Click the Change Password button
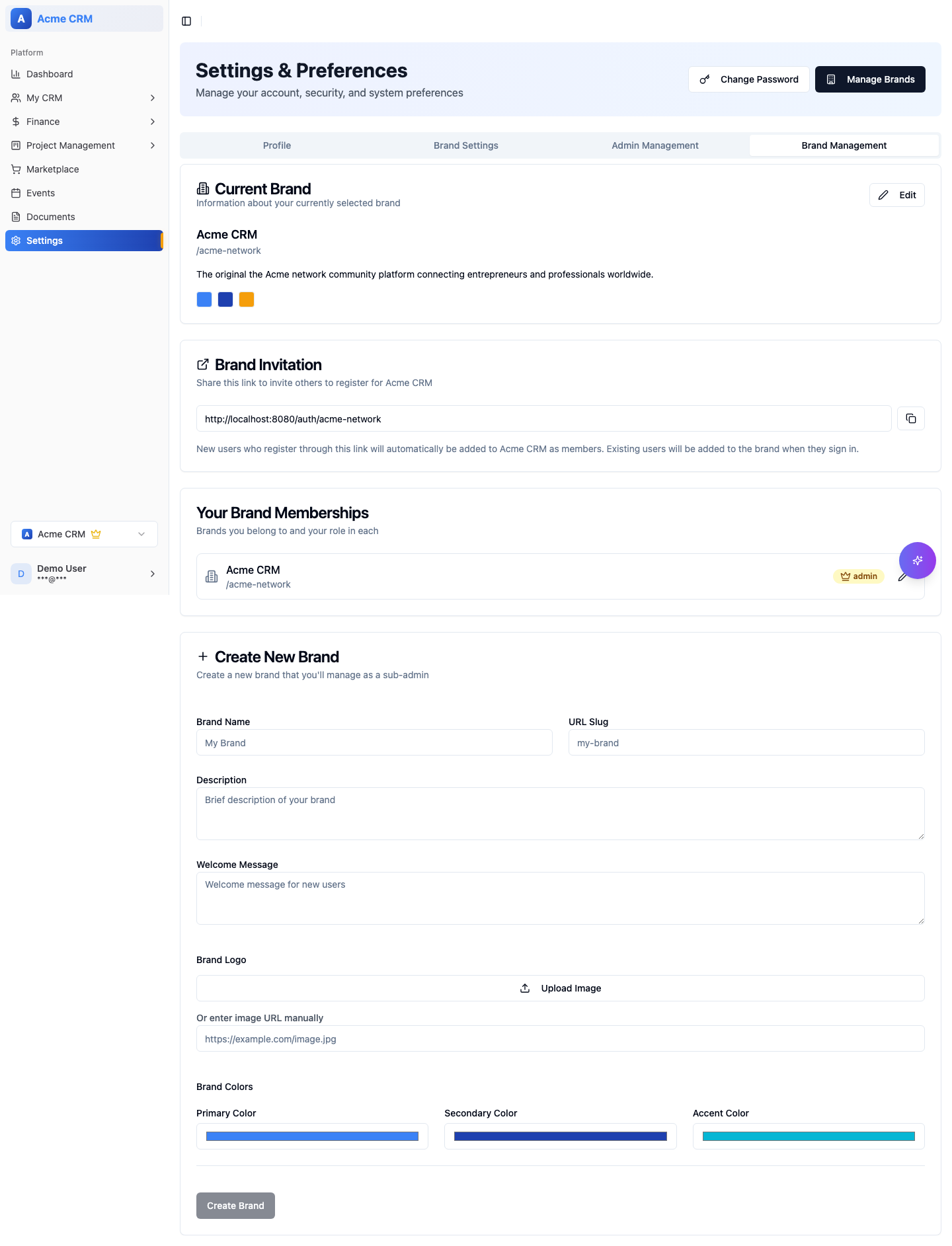 [x=748, y=79]
